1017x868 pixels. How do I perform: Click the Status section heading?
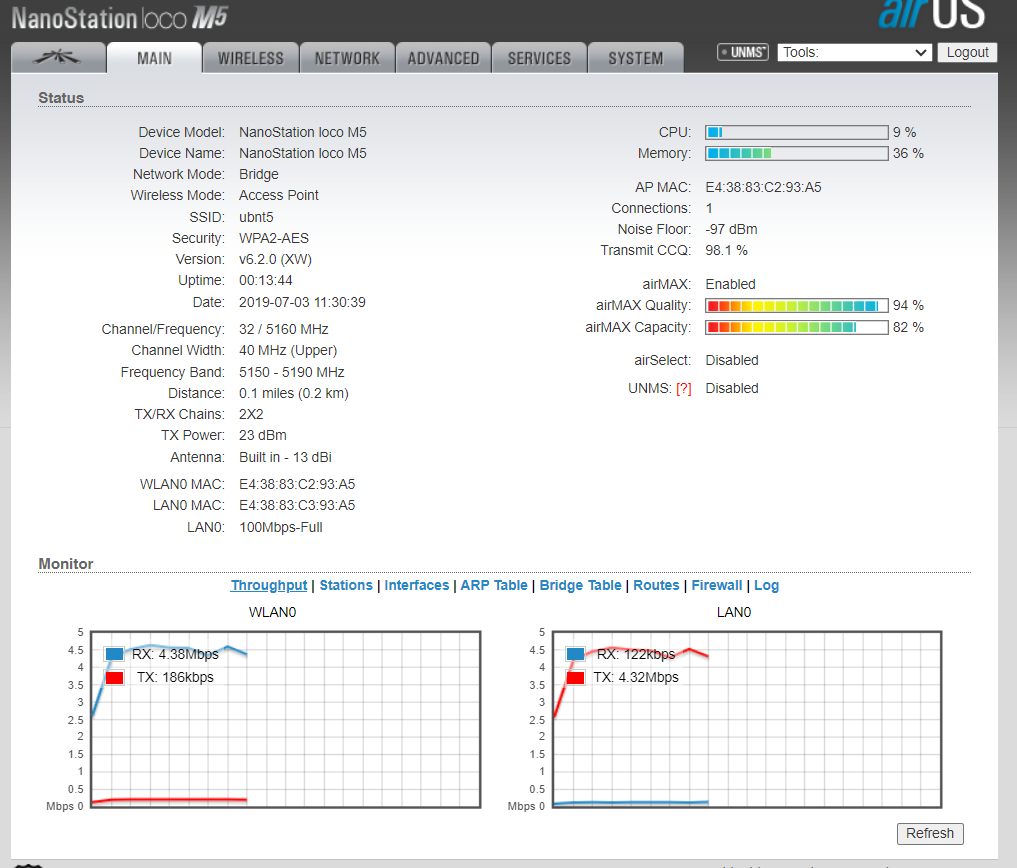click(x=61, y=98)
